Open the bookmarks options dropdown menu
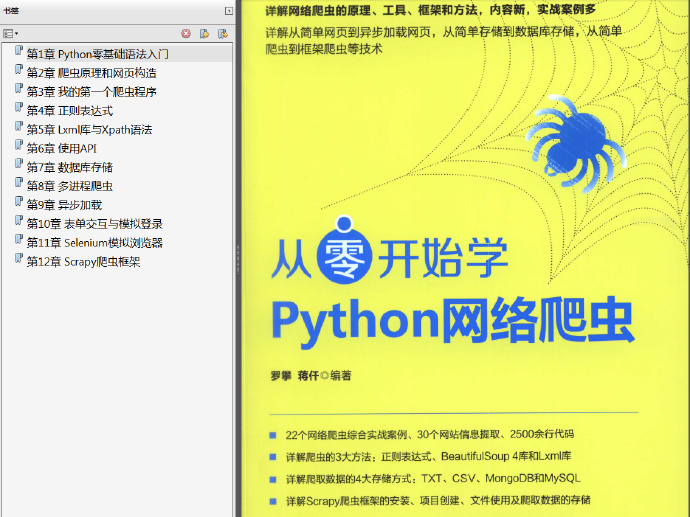The image size is (690, 517). coord(11,33)
